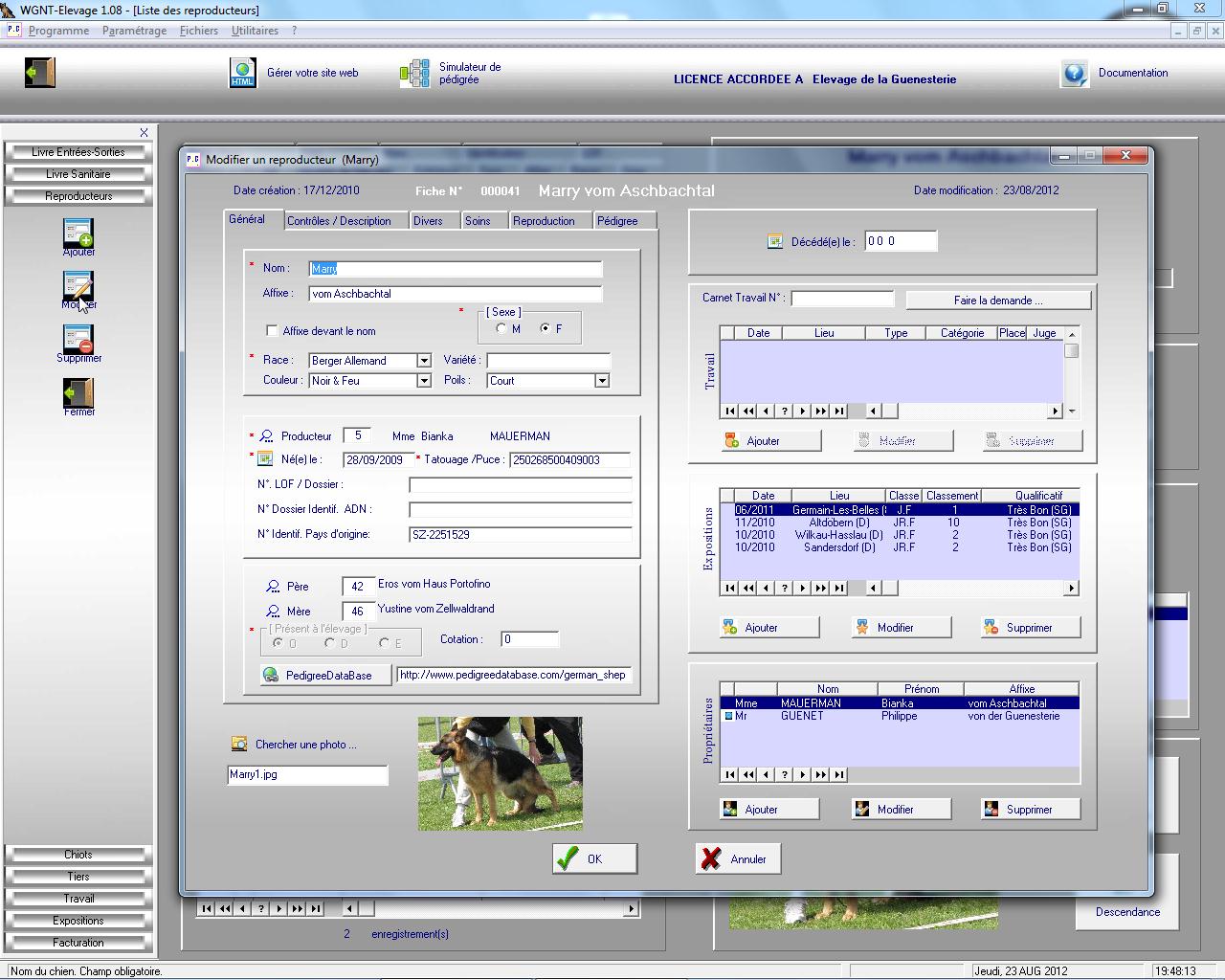Screen dimensions: 1225x980
Task: Select the F sex radio button
Action: point(546,328)
